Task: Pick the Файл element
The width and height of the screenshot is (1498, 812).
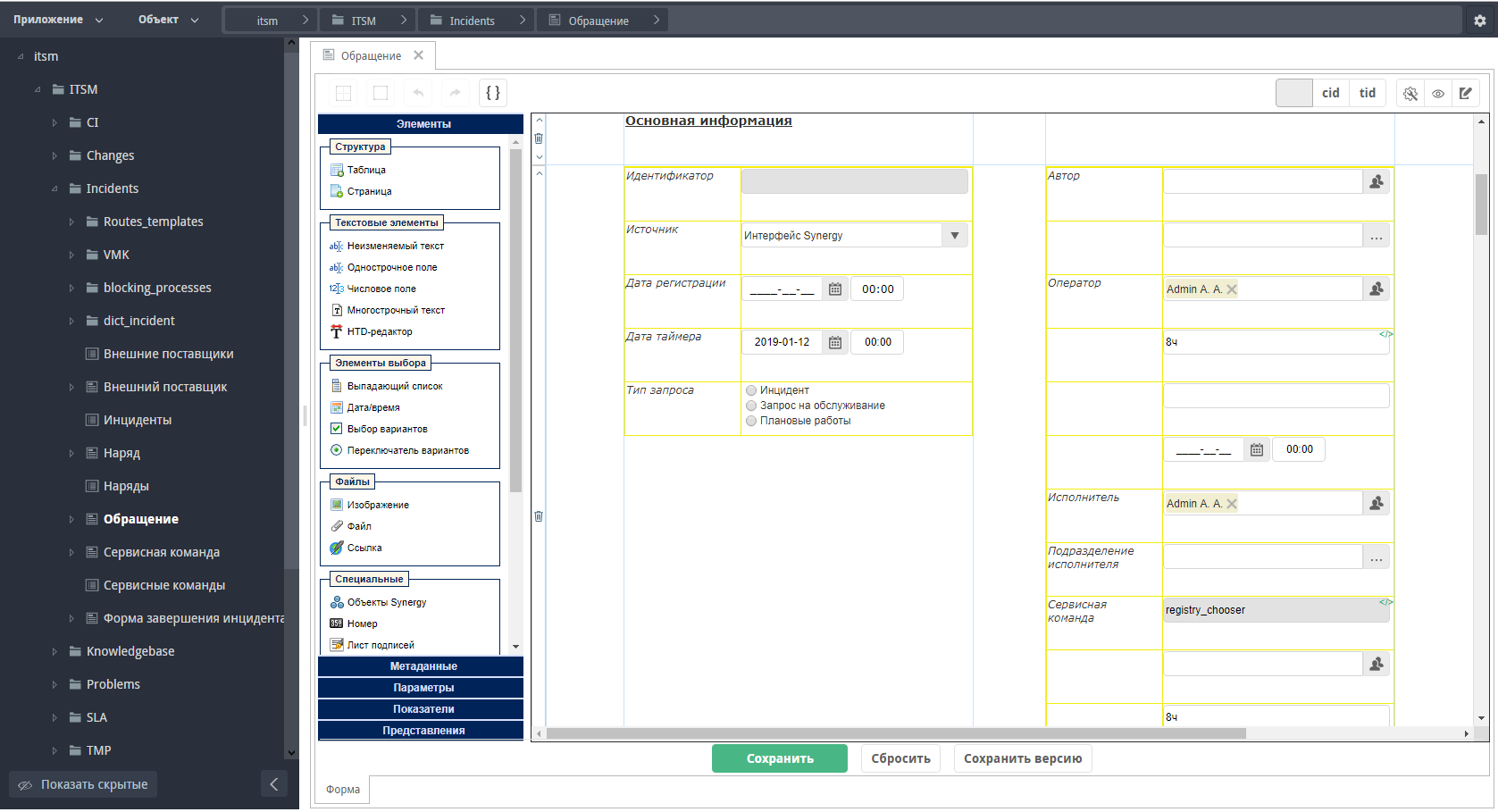Action: 351,526
